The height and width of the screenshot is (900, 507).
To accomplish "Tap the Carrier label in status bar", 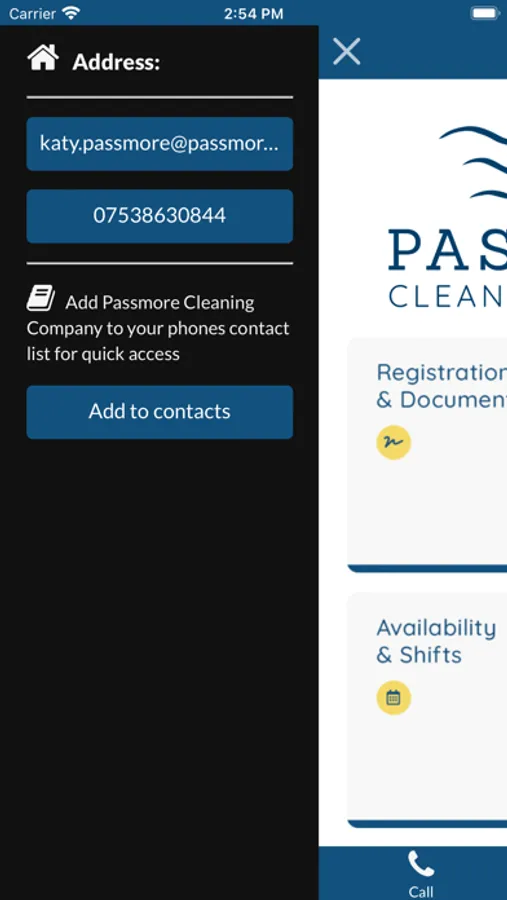I will tap(32, 14).
